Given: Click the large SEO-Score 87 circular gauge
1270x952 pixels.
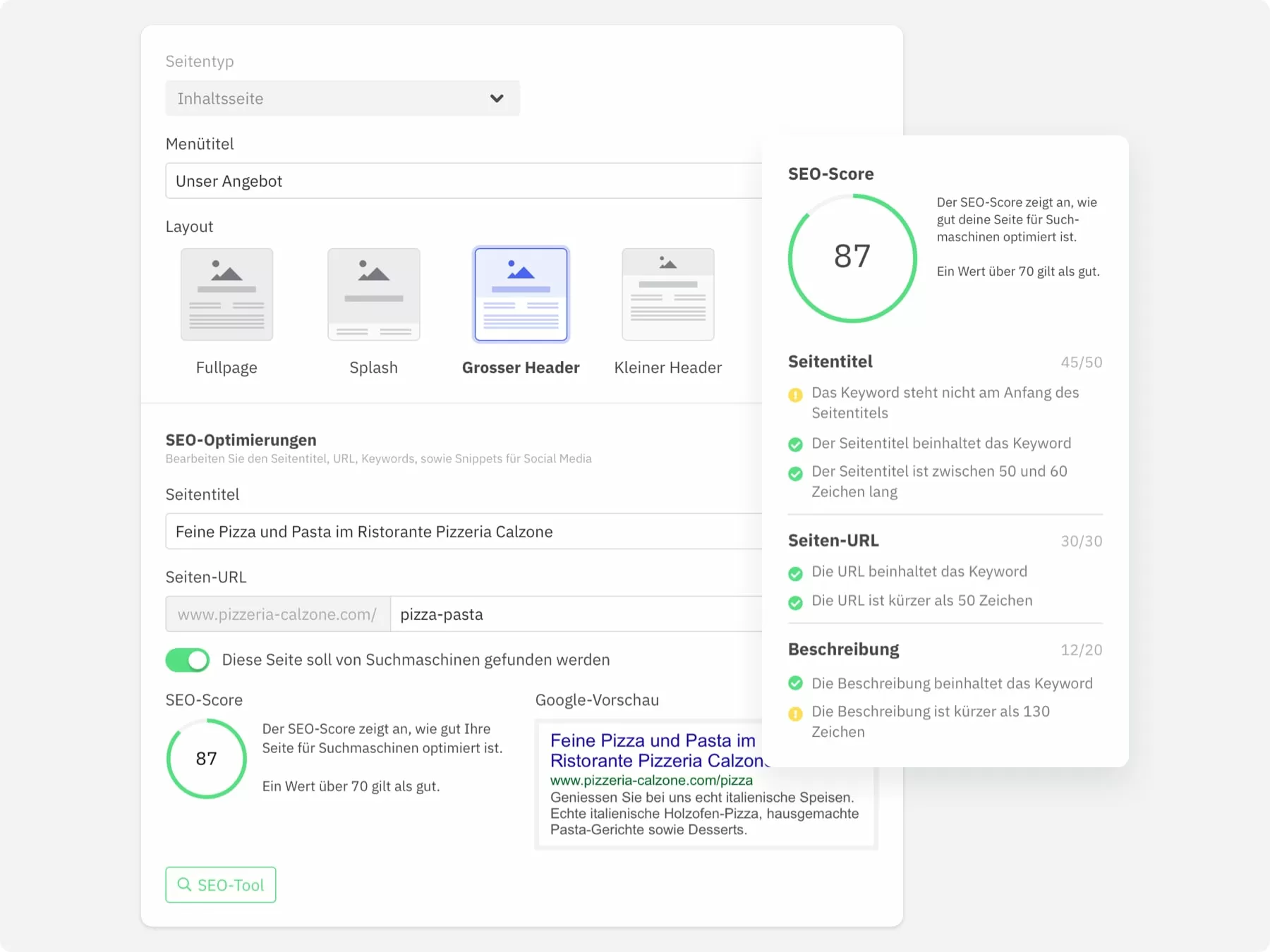Looking at the screenshot, I should (x=852, y=257).
